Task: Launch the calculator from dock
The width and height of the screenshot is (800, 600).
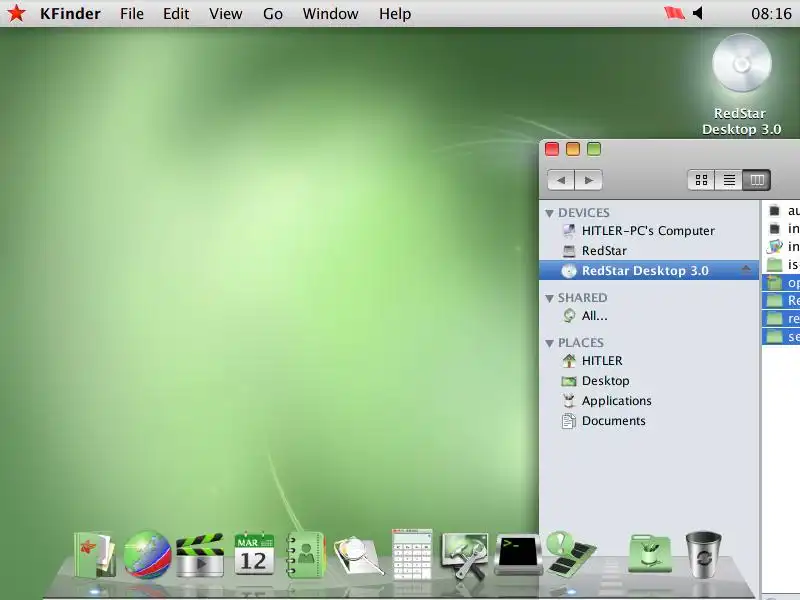Action: 412,554
